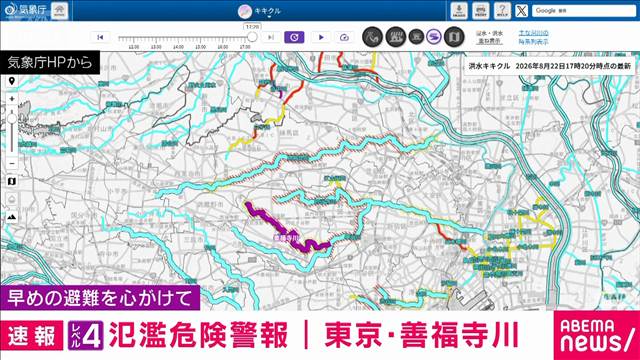
Task: Select the inundation hazard layer icon
Action: tap(396, 37)
